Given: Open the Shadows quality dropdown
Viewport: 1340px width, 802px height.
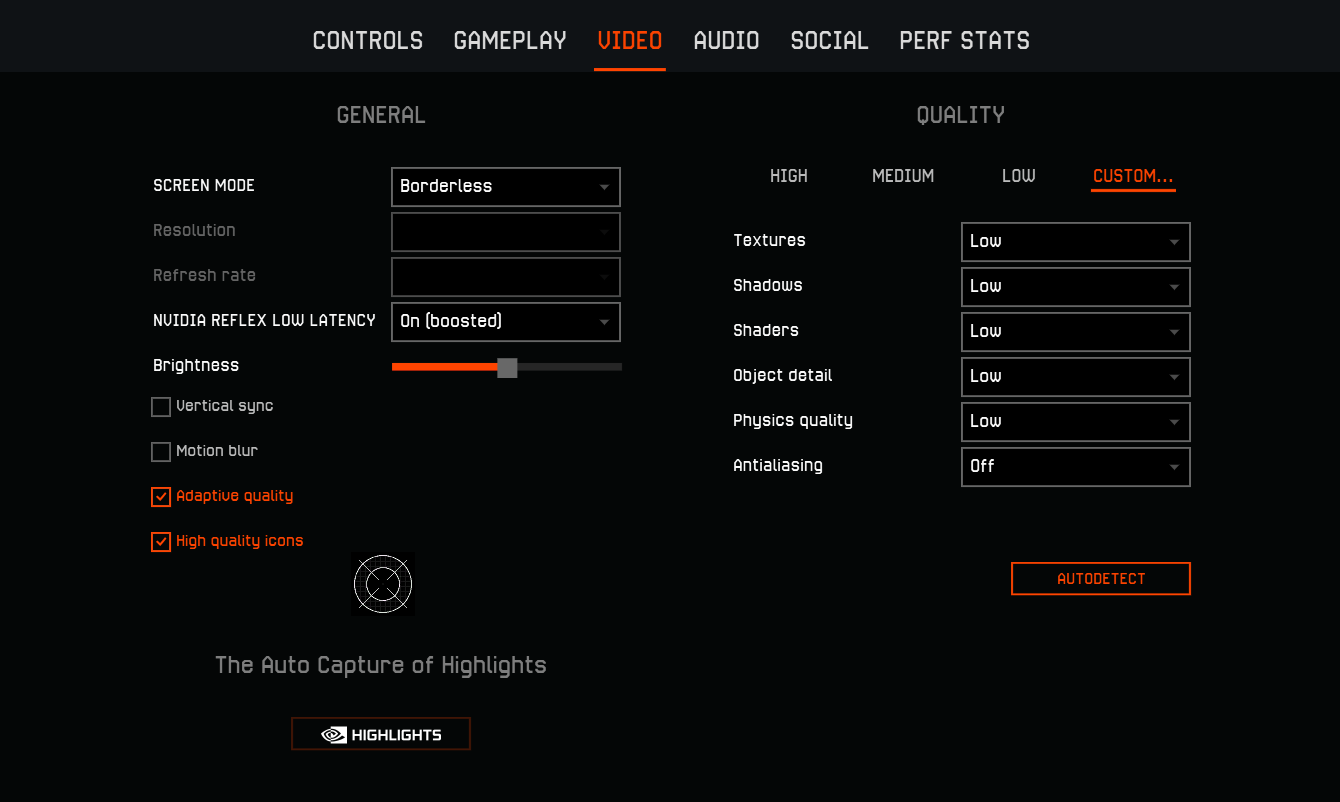Looking at the screenshot, I should point(1076,287).
